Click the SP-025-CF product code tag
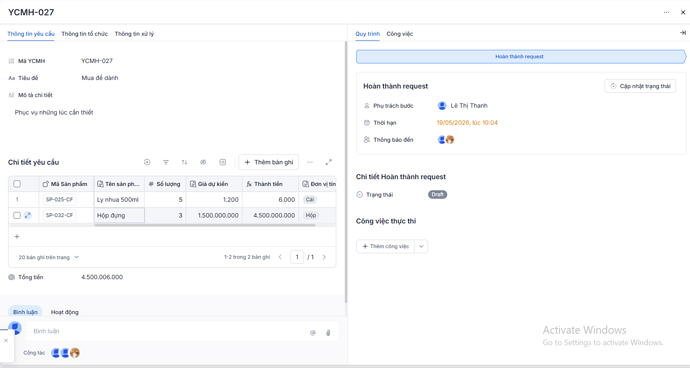Image resolution: width=690 pixels, height=368 pixels. (59, 199)
